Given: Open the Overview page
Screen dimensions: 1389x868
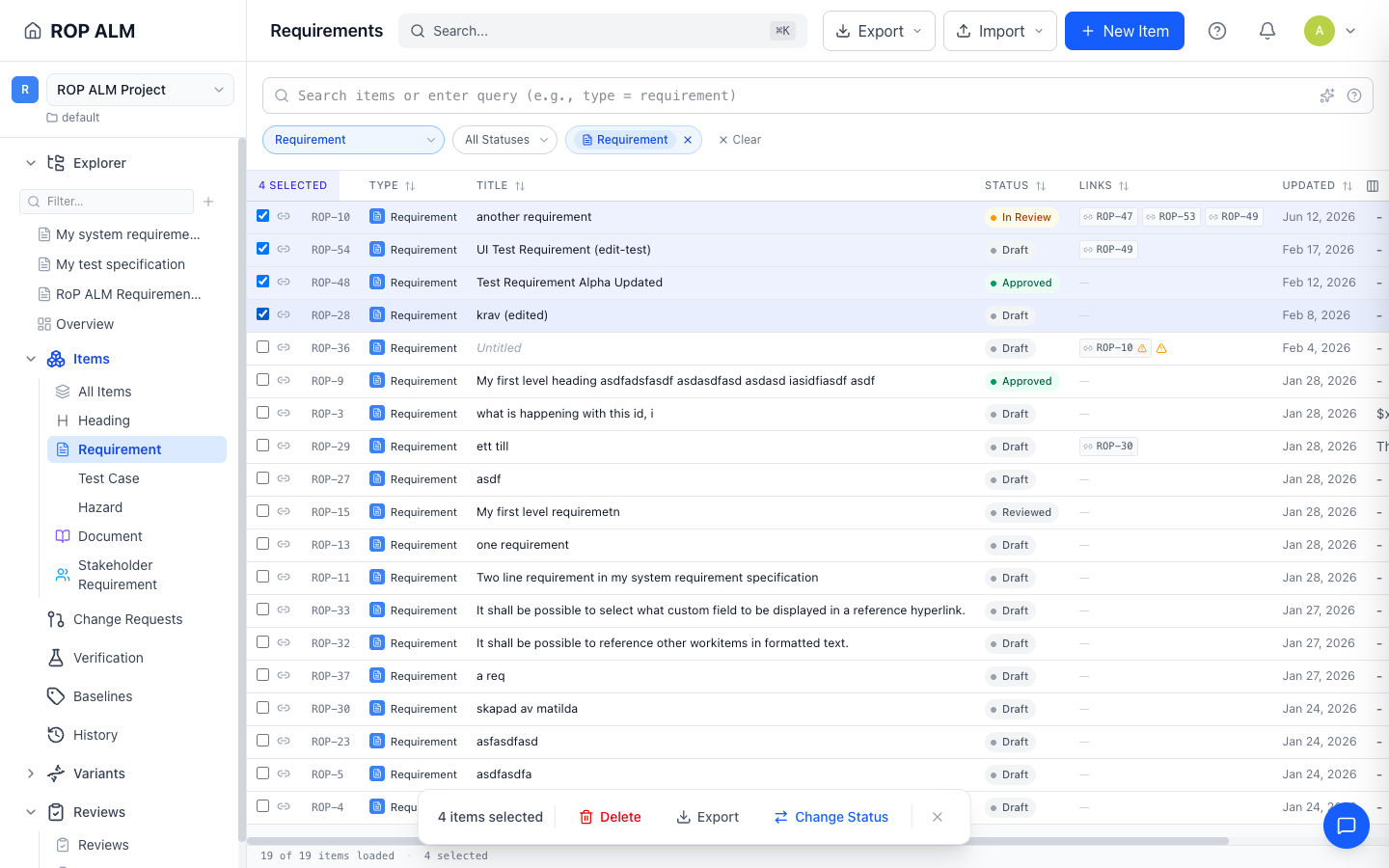Looking at the screenshot, I should point(85,324).
